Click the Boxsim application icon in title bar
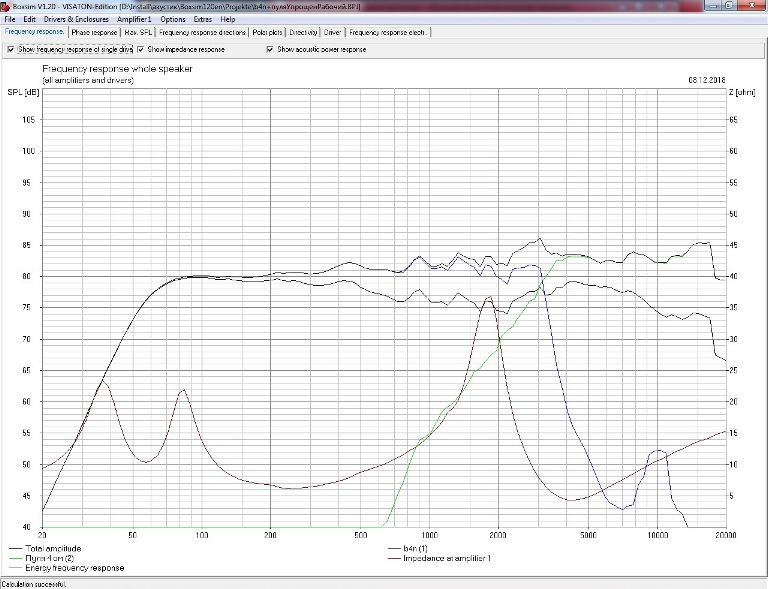This screenshot has height=589, width=779. point(6,5)
